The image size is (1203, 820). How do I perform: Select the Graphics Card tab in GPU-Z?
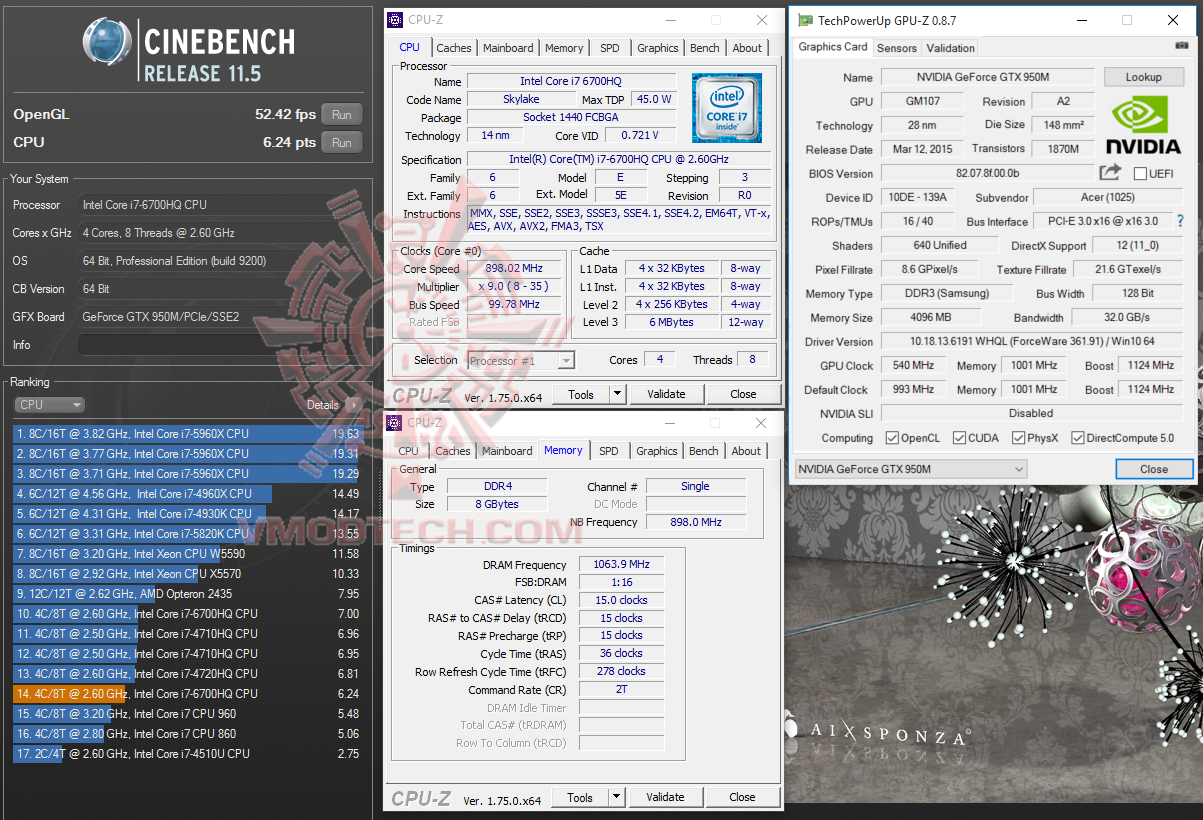(833, 47)
